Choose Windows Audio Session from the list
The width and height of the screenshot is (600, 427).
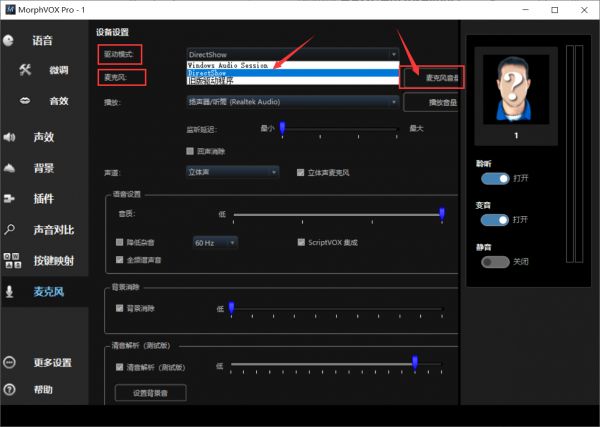[x=293, y=65]
